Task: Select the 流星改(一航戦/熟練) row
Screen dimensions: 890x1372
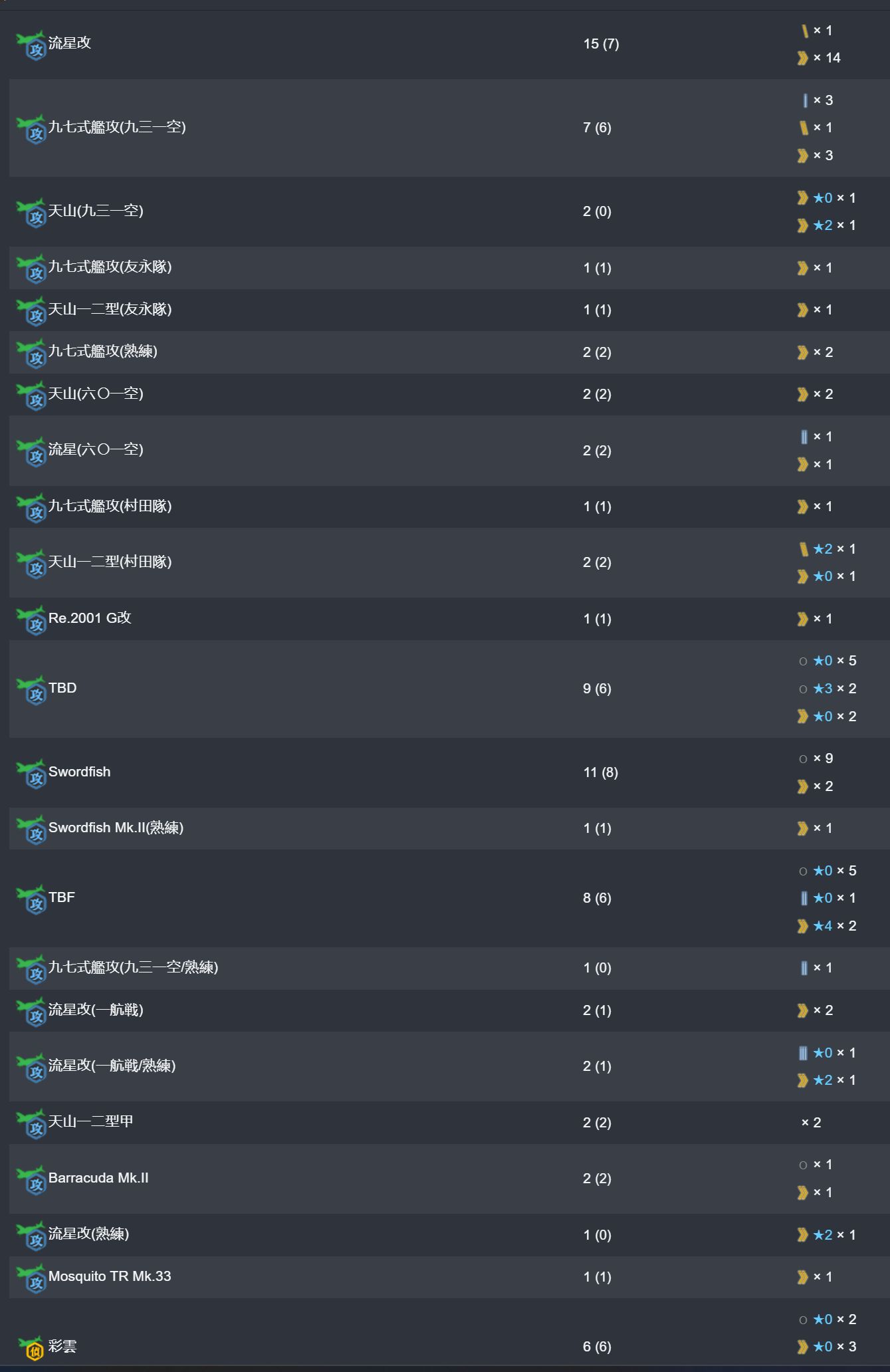Action: pyautogui.click(x=449, y=1066)
